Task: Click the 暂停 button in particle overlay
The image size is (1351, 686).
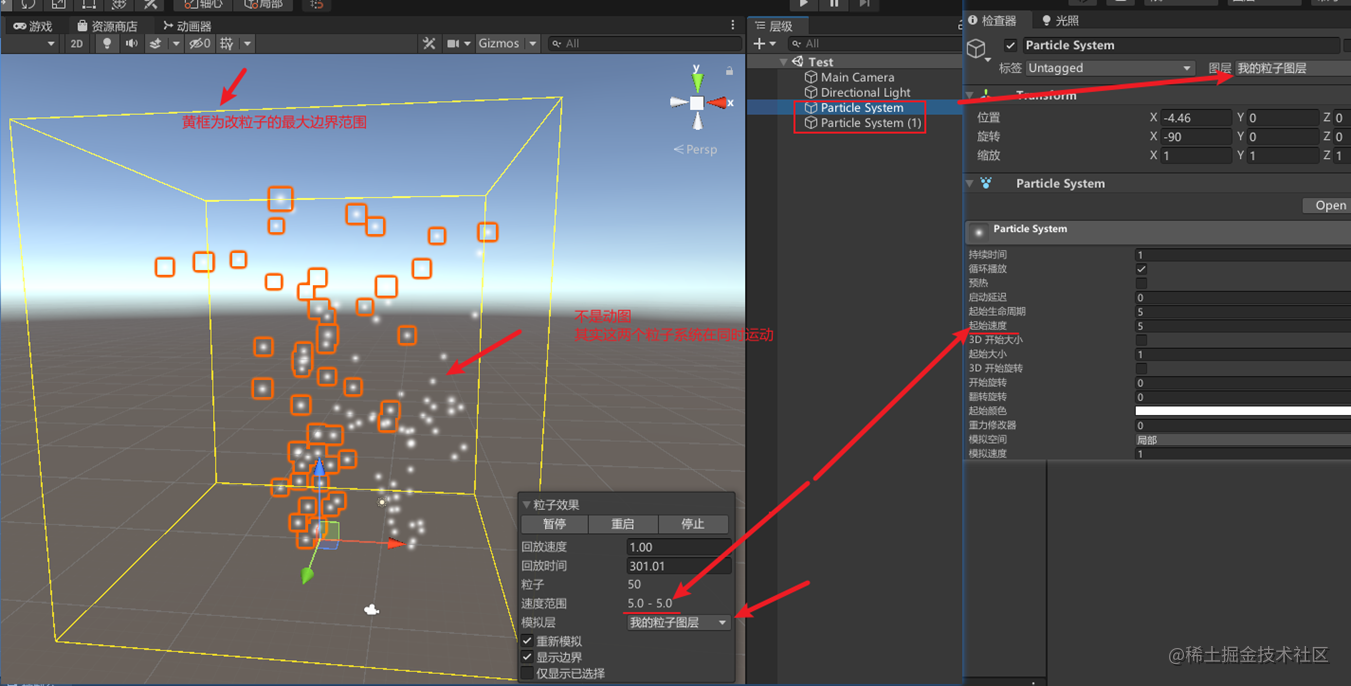Action: [x=554, y=524]
